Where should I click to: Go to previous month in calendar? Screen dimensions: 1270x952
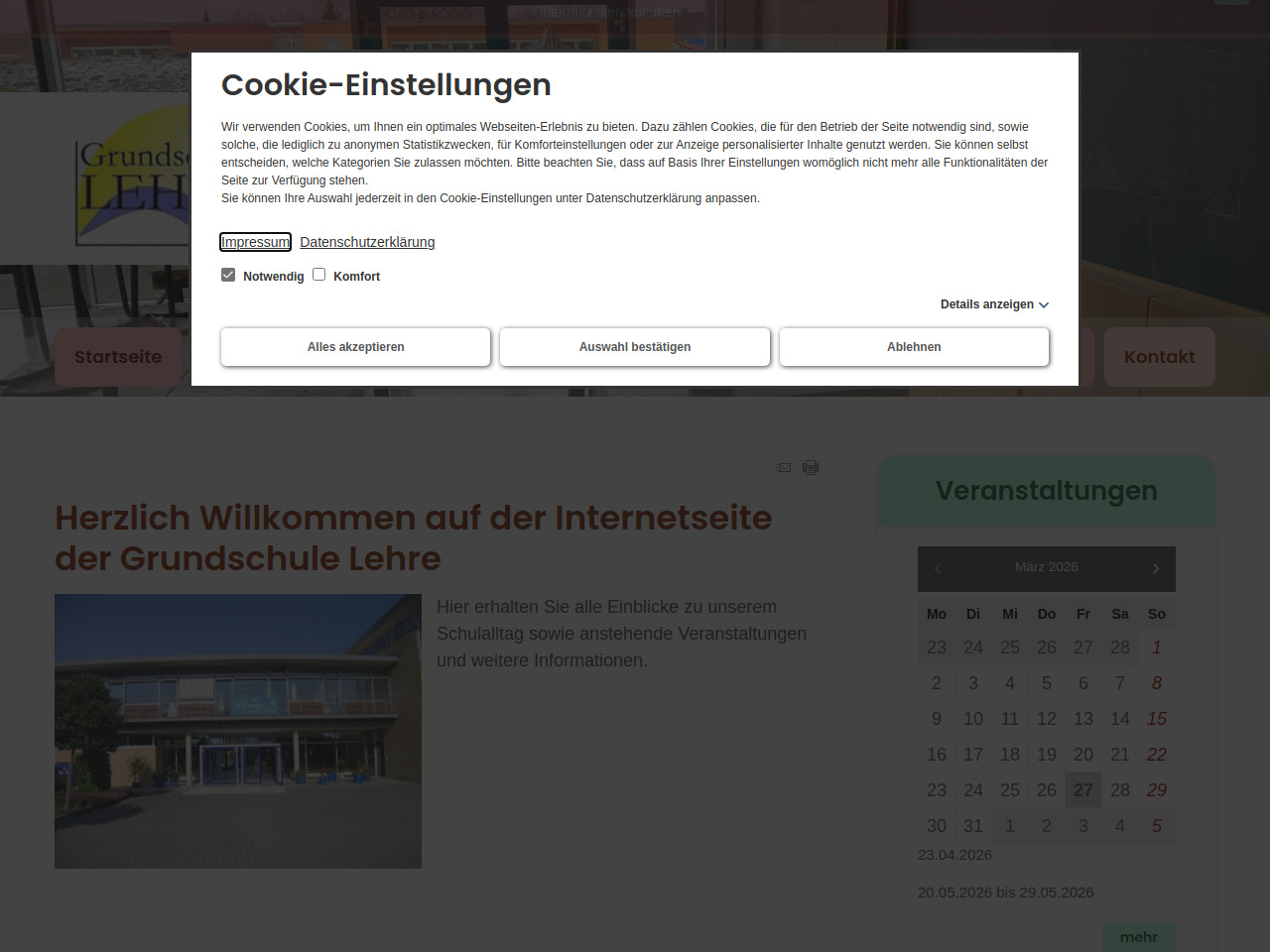click(x=938, y=568)
